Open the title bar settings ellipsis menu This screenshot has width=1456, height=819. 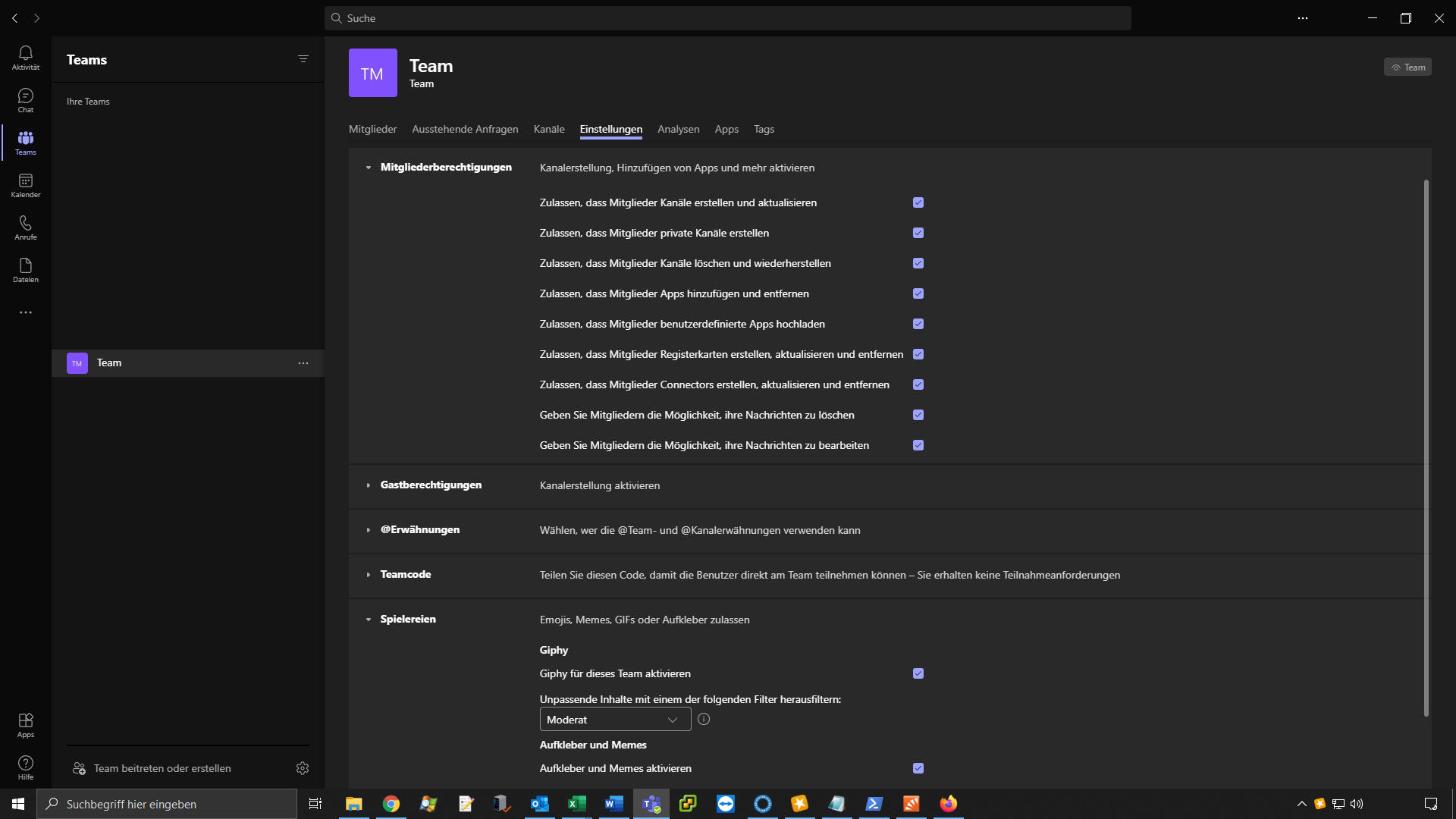pos(1303,18)
